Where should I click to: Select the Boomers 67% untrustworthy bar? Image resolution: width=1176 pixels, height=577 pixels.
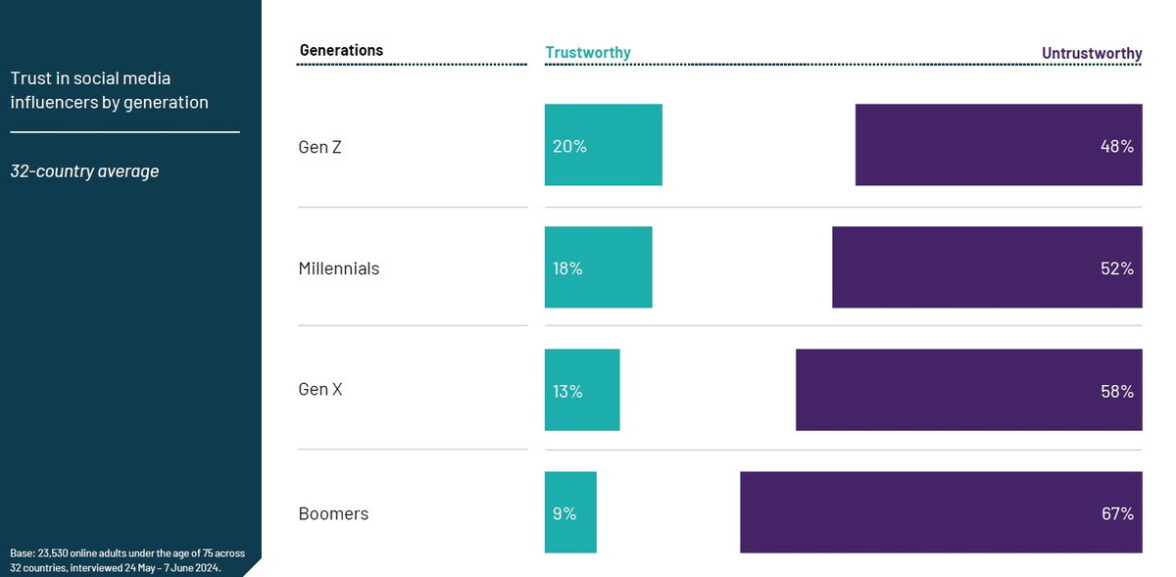(x=940, y=512)
